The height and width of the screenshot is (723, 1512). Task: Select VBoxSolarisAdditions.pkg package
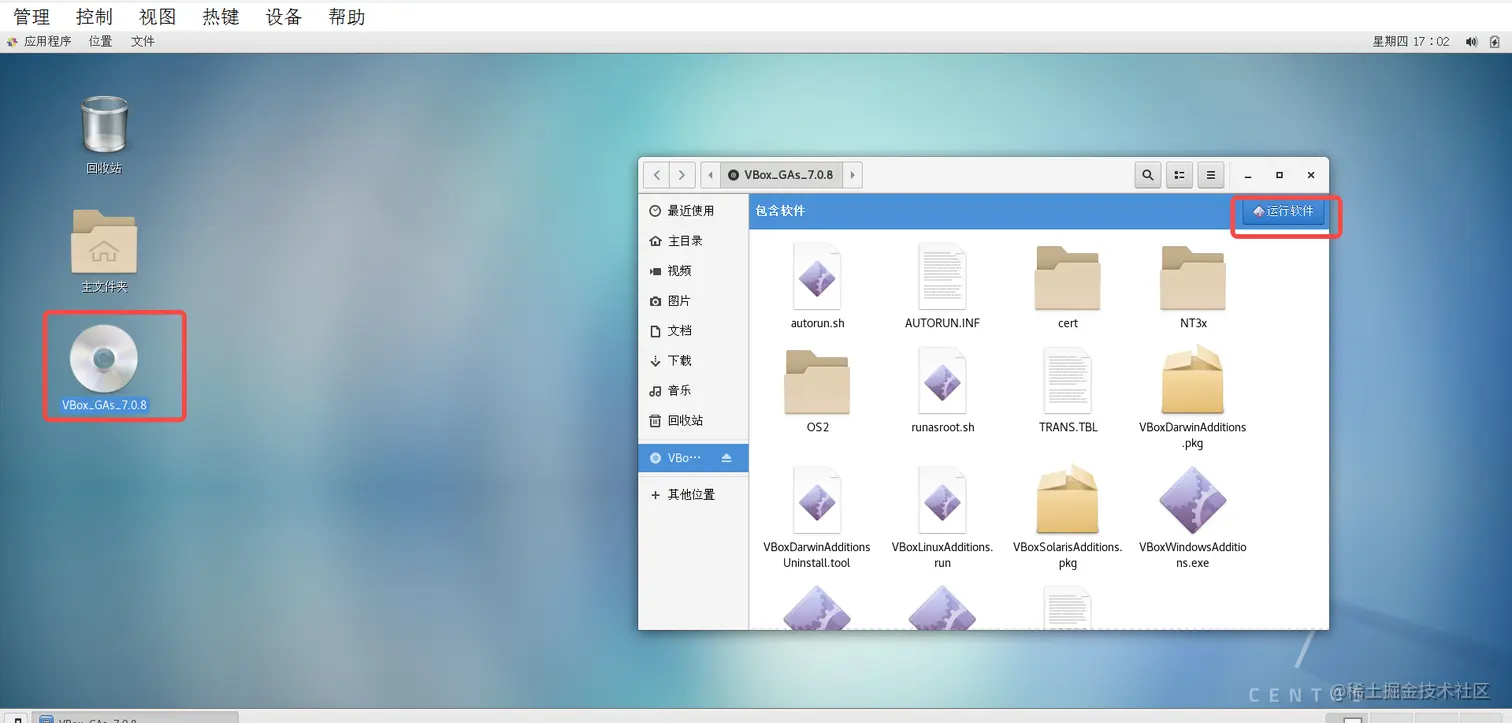pos(1068,500)
